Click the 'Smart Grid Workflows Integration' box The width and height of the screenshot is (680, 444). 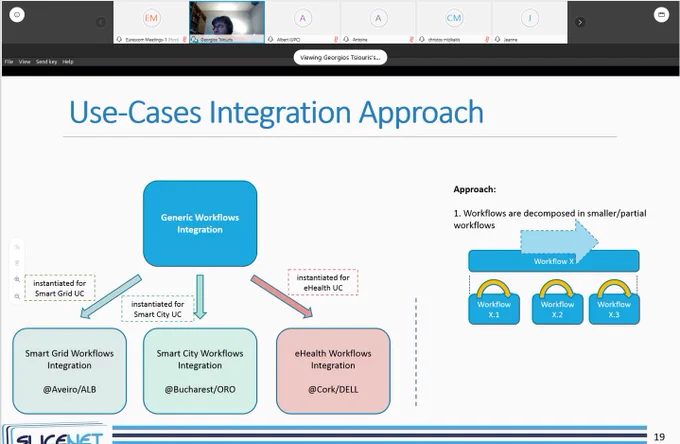69,371
